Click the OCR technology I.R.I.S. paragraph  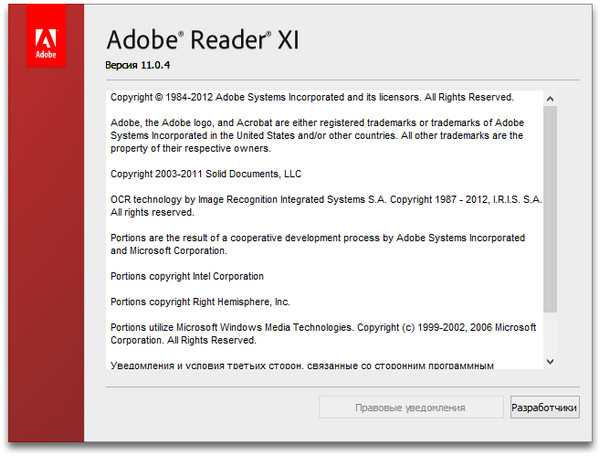pos(325,206)
